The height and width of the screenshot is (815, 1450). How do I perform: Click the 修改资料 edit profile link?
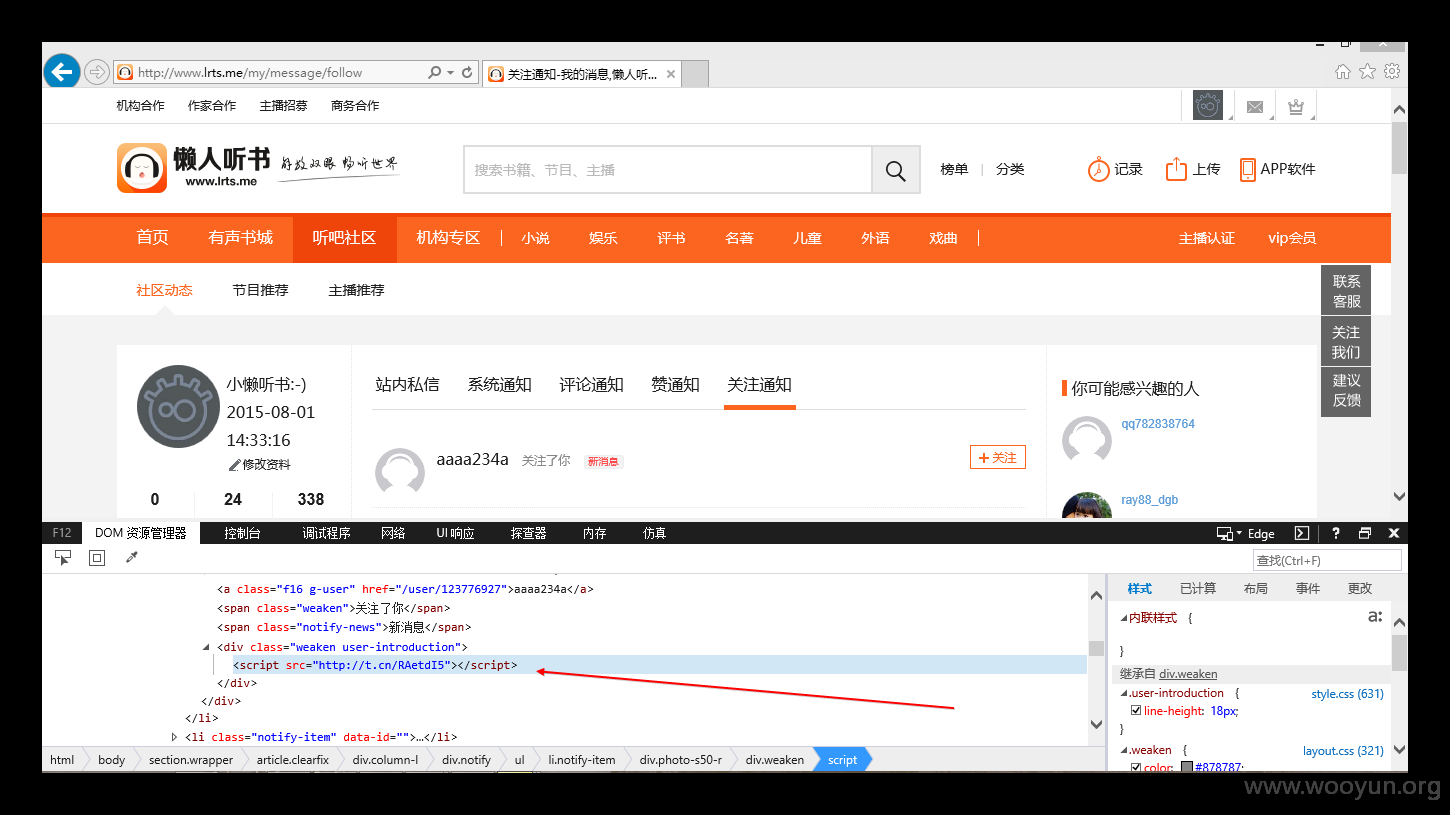pos(266,465)
